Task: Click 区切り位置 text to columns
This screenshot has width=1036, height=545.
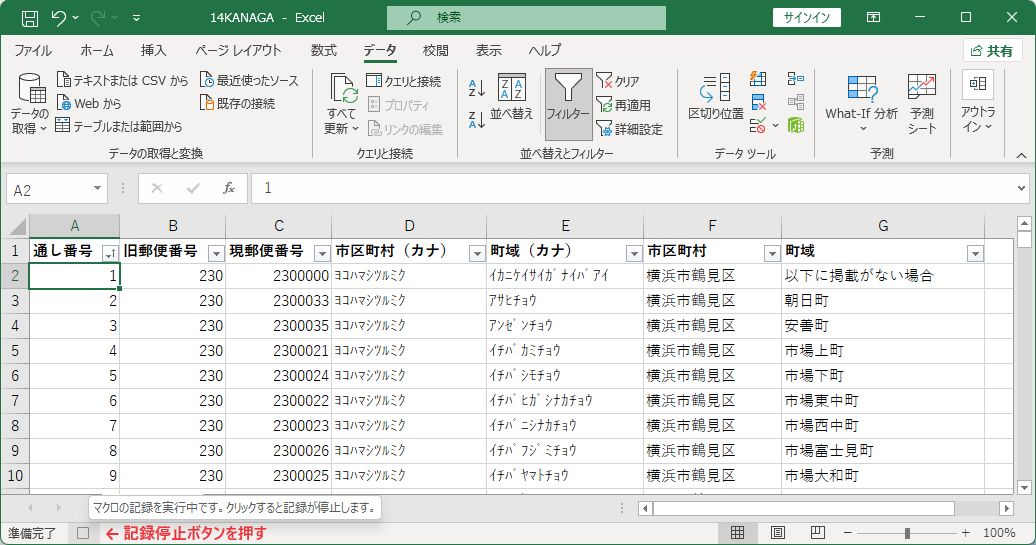Action: [x=716, y=98]
